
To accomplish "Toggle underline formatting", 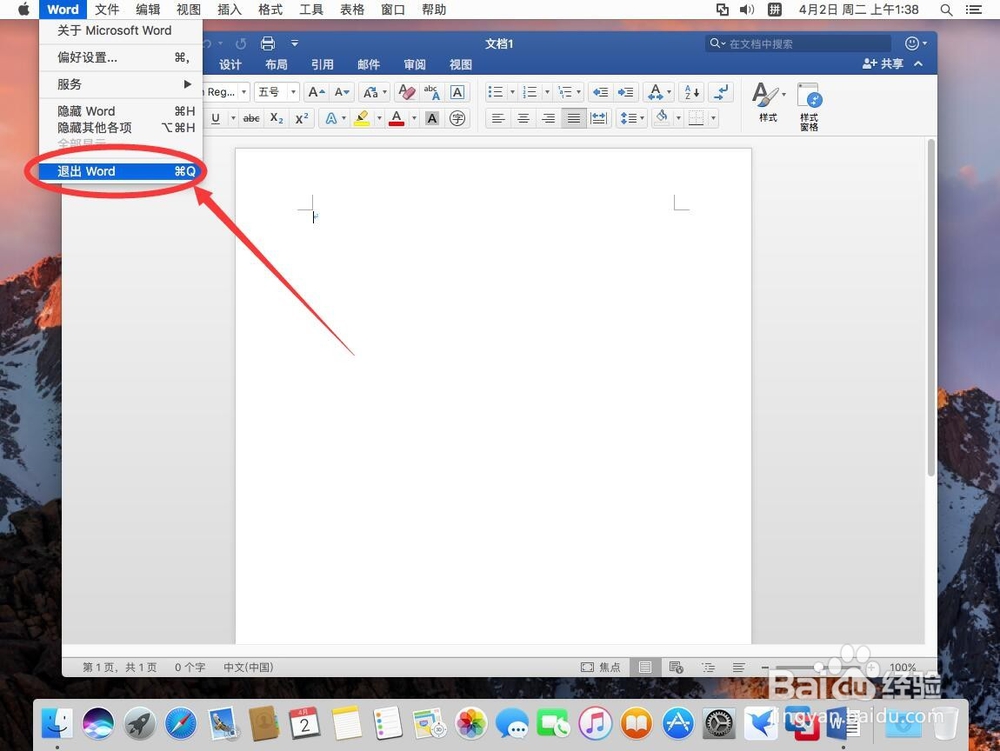I will point(216,119).
